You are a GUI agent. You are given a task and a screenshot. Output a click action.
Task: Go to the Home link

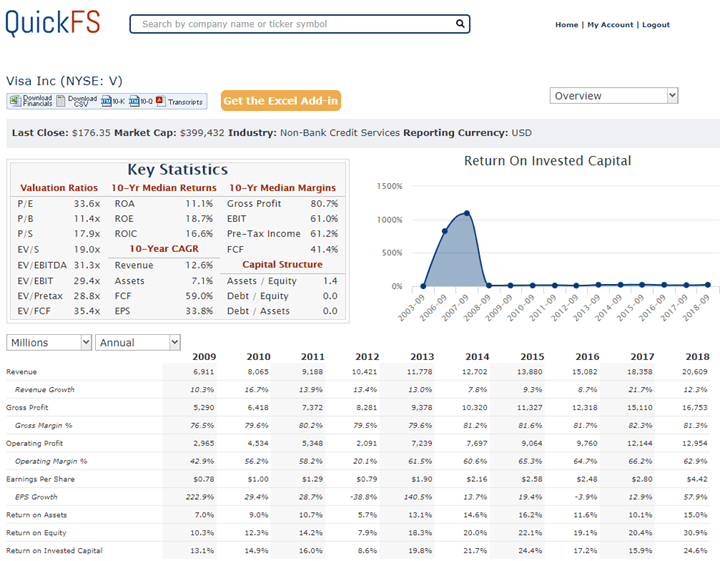pyautogui.click(x=566, y=25)
